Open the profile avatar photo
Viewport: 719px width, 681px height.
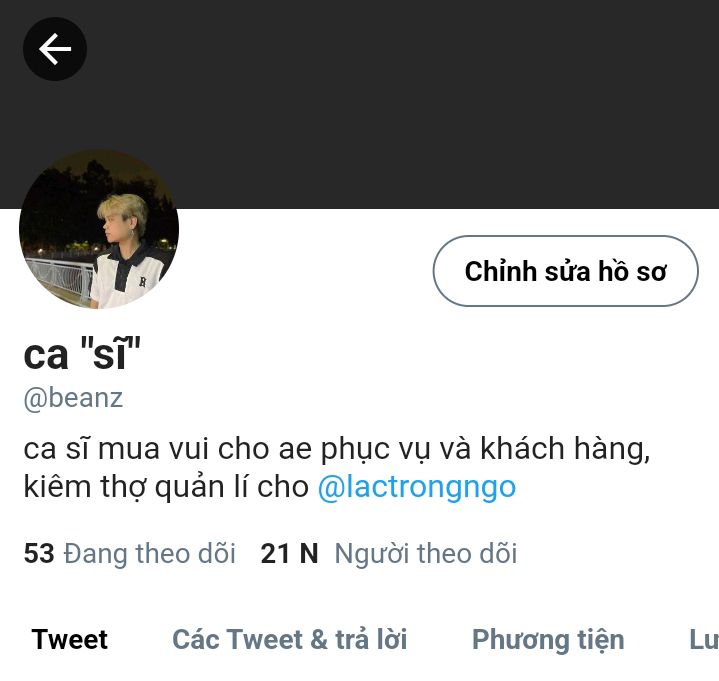[x=99, y=229]
